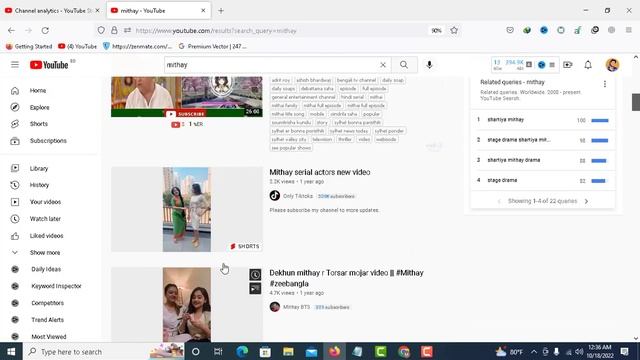Click the 'see popular shows' tag
This screenshot has width=640, height=360.
[x=291, y=148]
